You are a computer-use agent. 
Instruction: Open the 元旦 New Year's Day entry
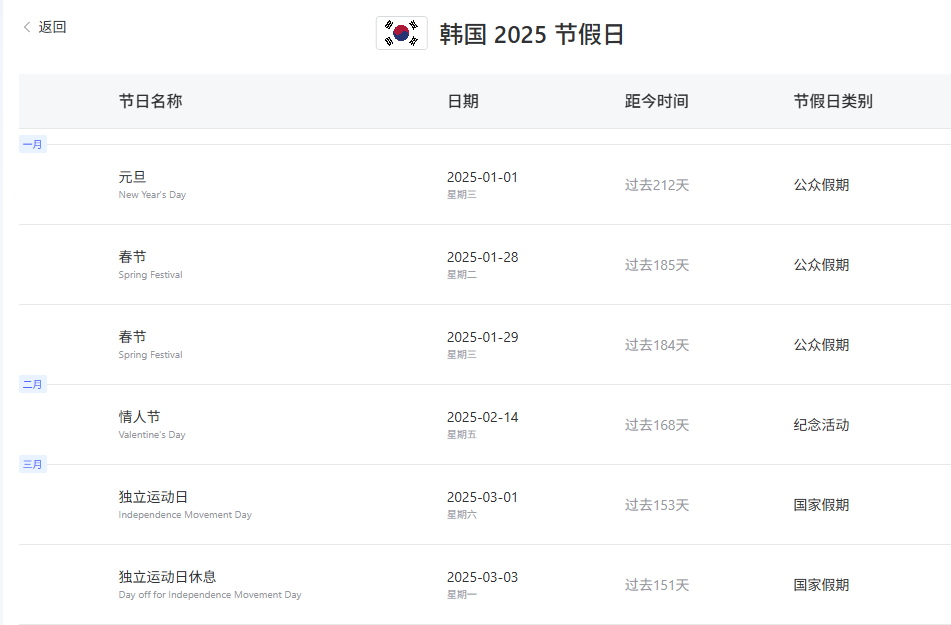[132, 178]
